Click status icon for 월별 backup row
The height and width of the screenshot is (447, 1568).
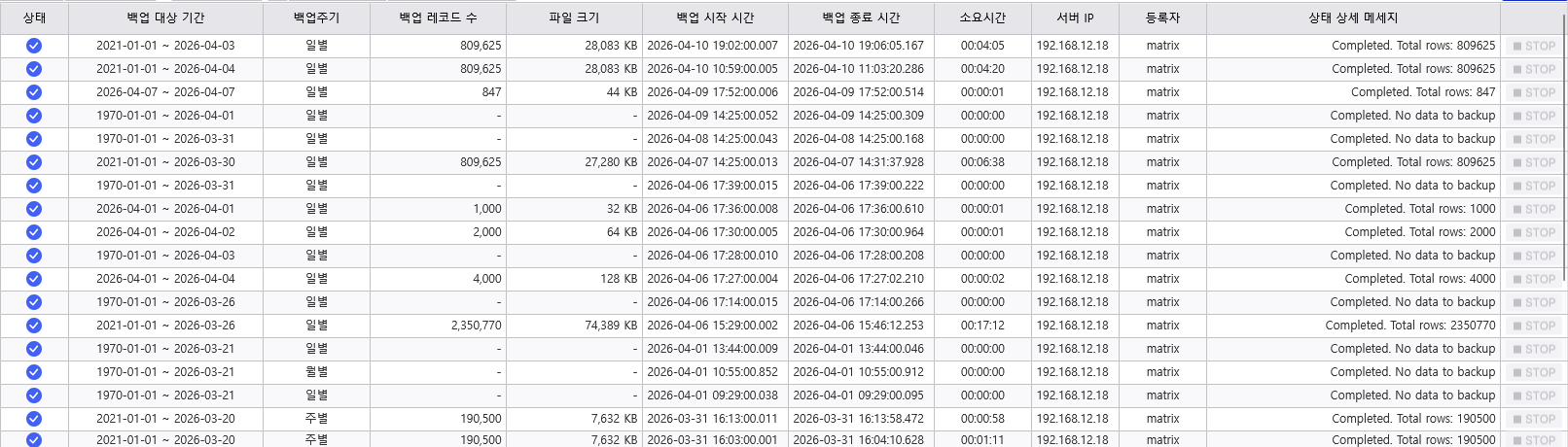pyautogui.click(x=34, y=372)
